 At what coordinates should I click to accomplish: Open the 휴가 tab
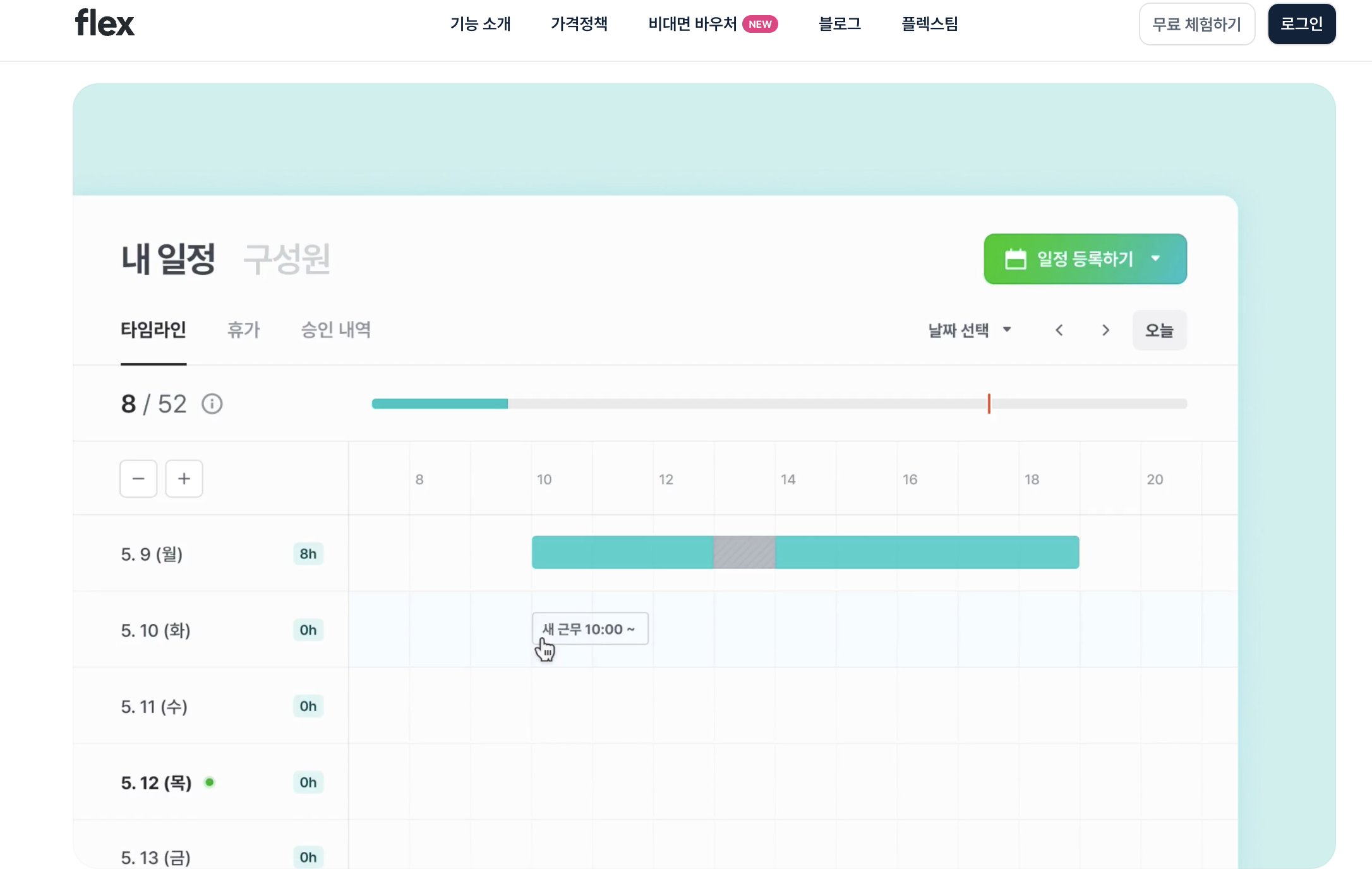pyautogui.click(x=243, y=330)
